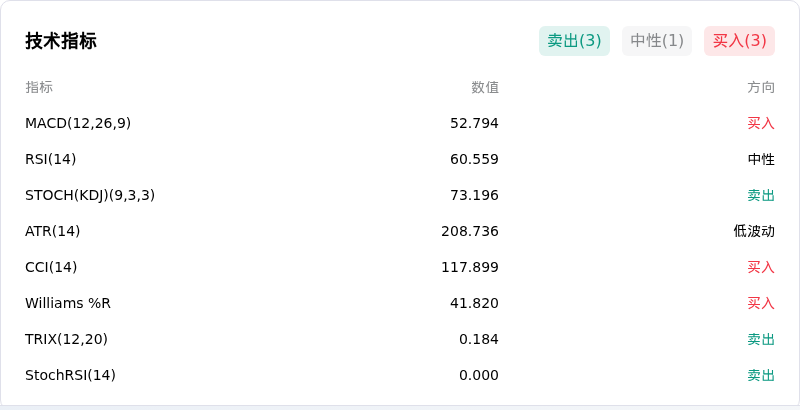Screen dimensions: 800x410
Task: Click the 低波动 direction label for ATR
Action: (x=754, y=231)
